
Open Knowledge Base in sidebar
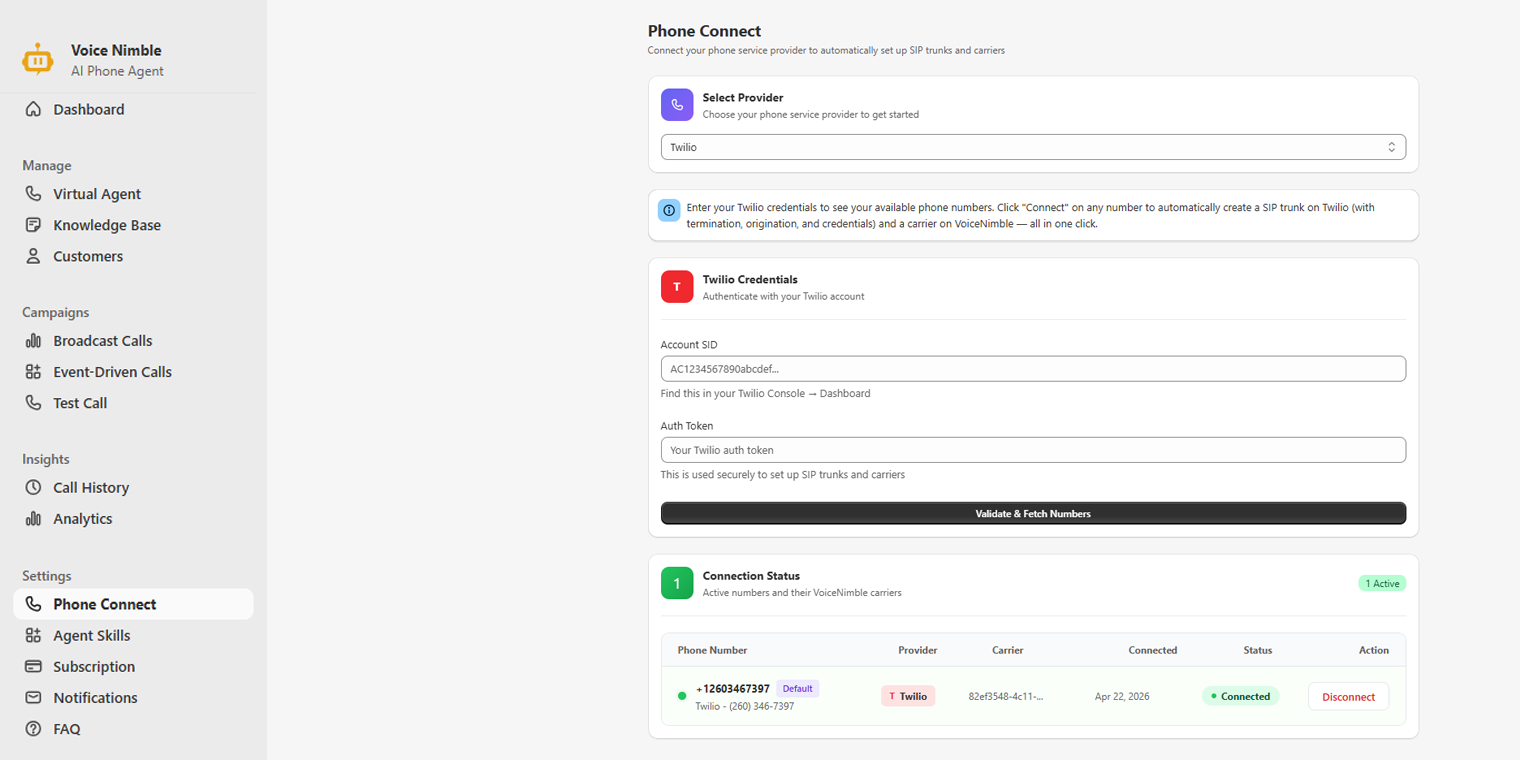(x=133, y=225)
